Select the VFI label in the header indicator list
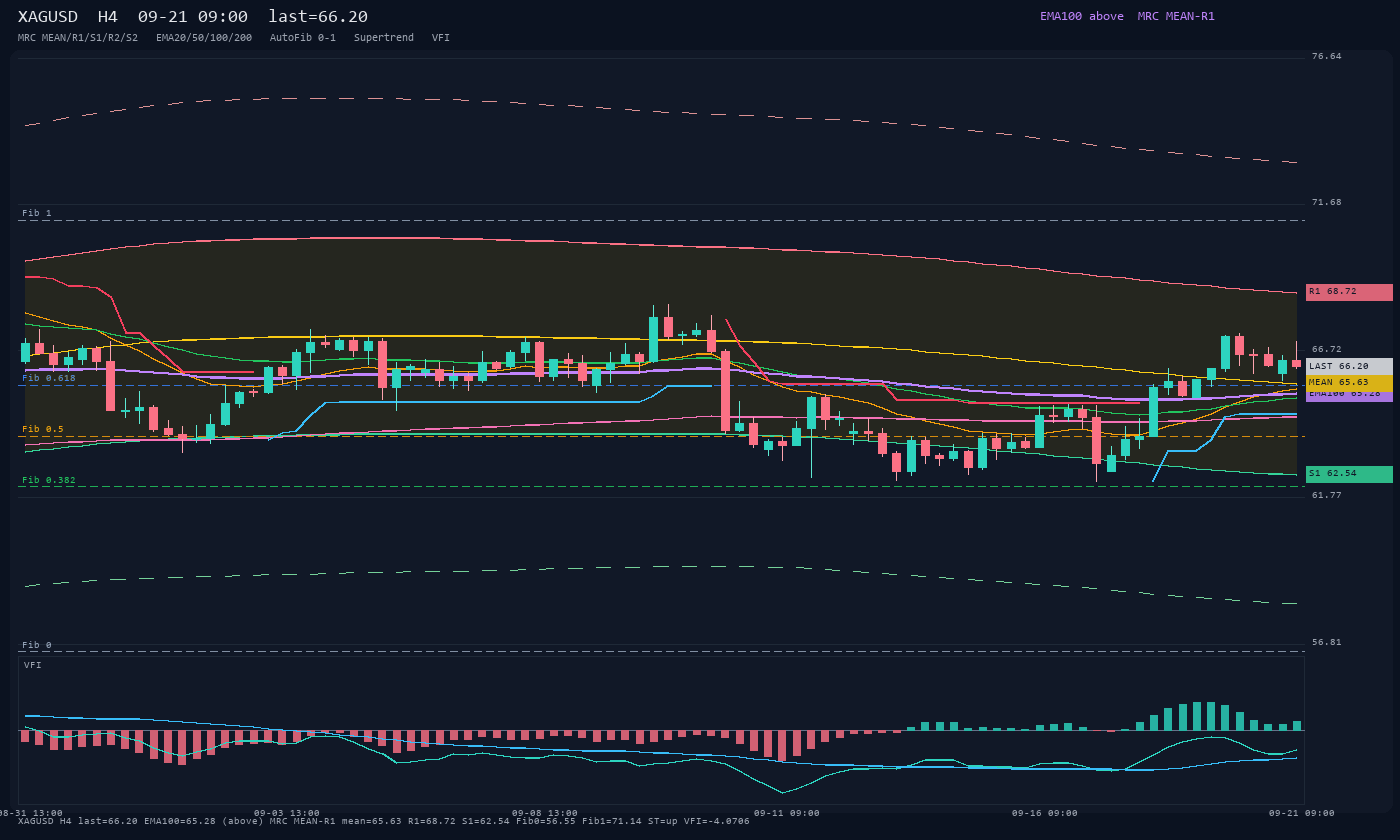 pyautogui.click(x=441, y=38)
